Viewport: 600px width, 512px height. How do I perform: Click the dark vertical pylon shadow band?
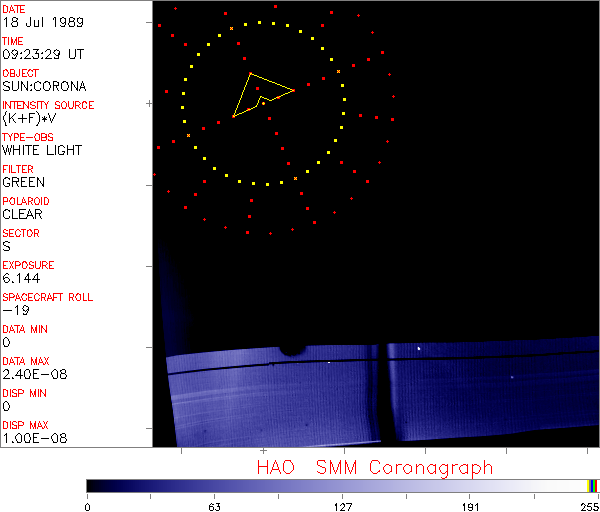[x=381, y=393]
